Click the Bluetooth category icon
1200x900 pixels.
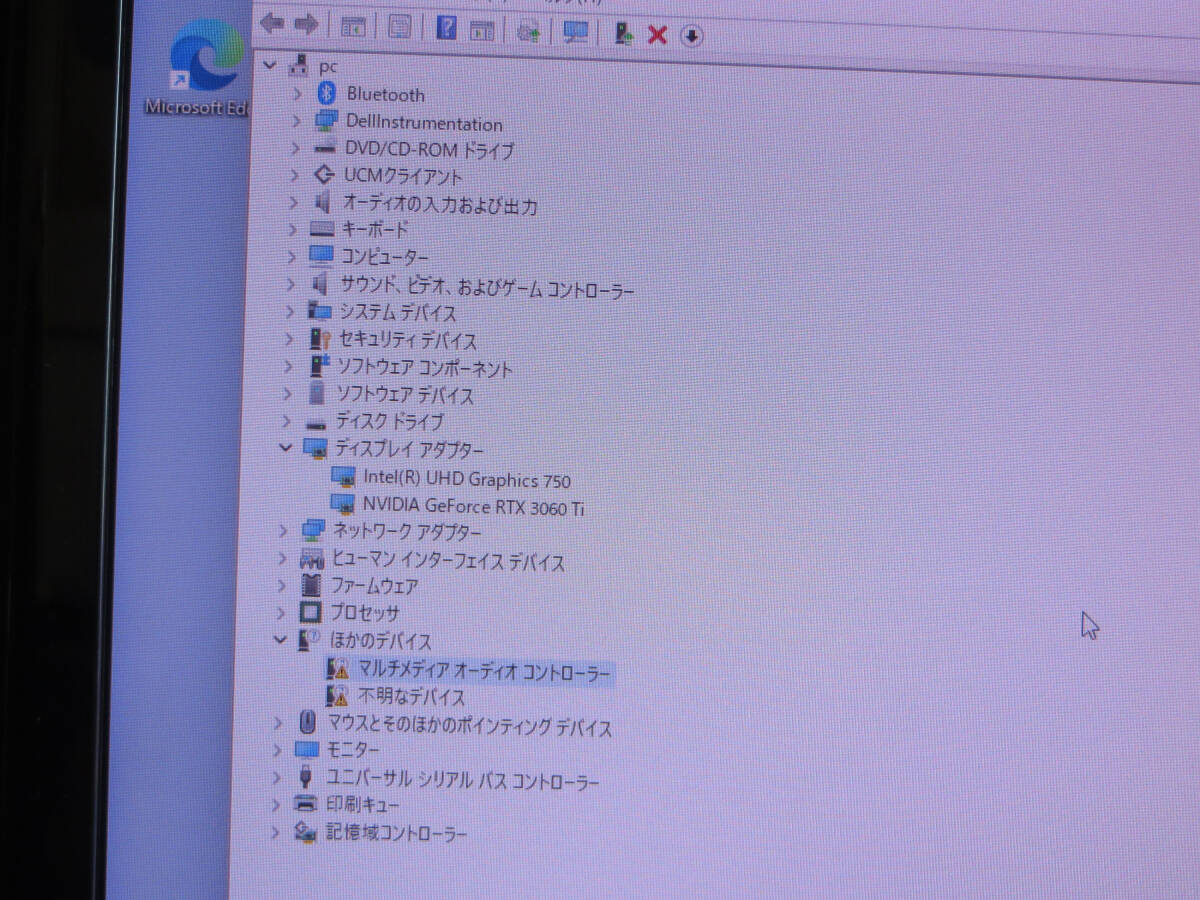(x=326, y=93)
